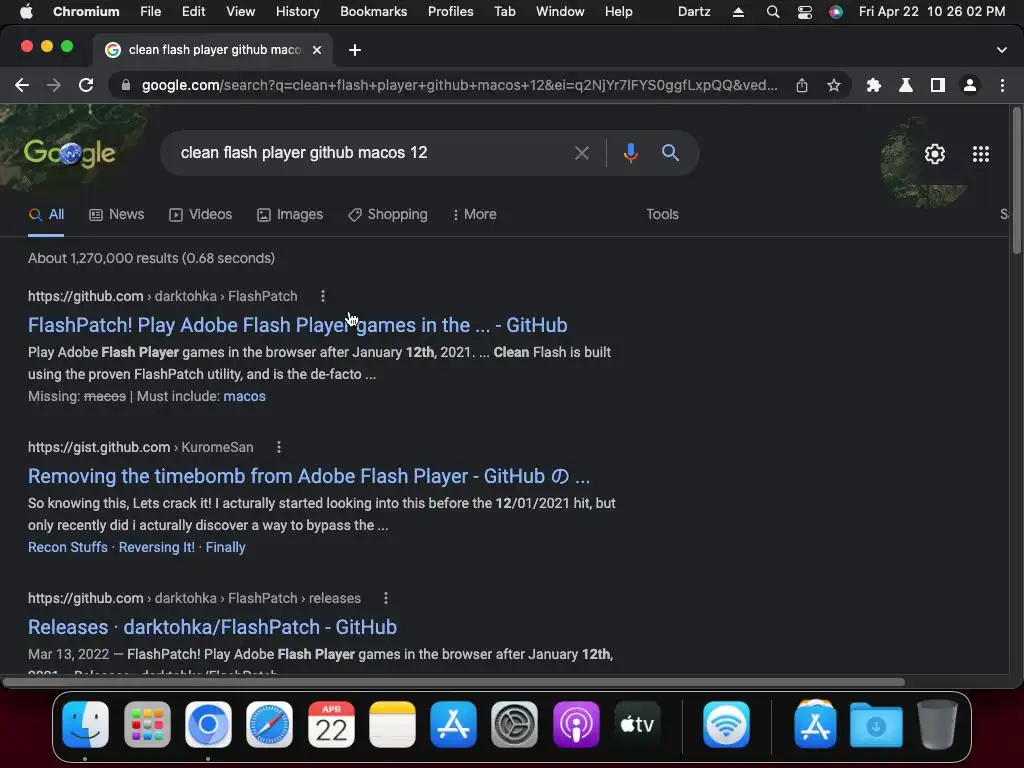Expand the More search filters

click(475, 214)
